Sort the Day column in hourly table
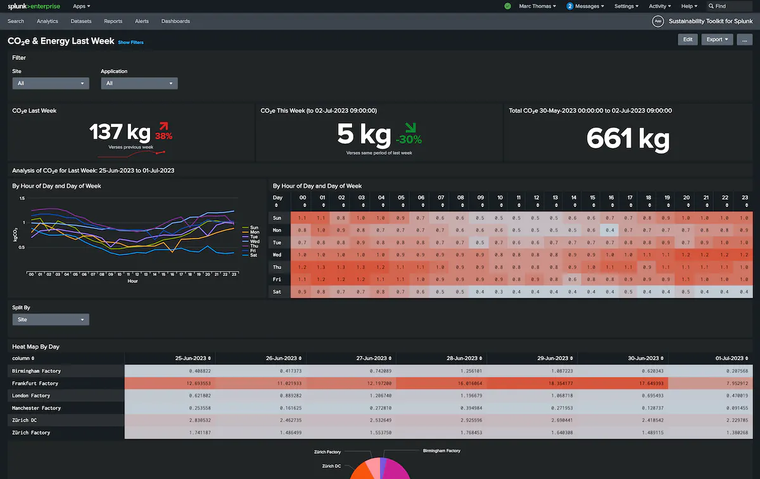Image resolution: width=760 pixels, height=479 pixels. (x=278, y=201)
